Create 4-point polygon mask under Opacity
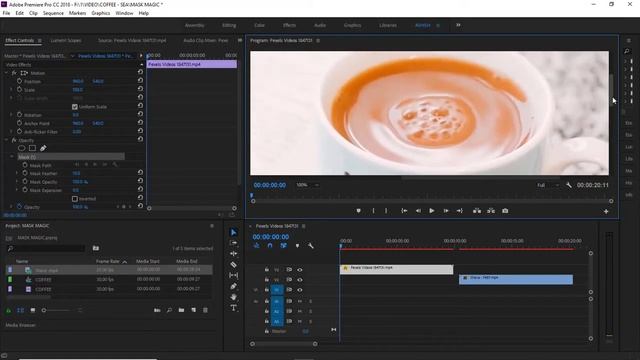Viewport: 640px width, 360px height. tap(32, 148)
